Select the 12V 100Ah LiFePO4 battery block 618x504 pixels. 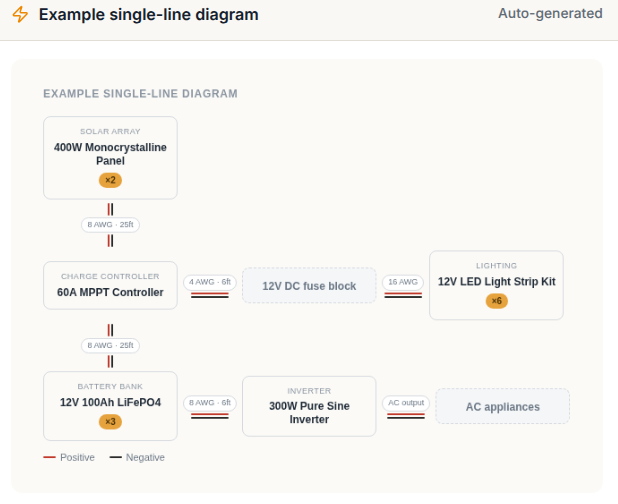110,406
